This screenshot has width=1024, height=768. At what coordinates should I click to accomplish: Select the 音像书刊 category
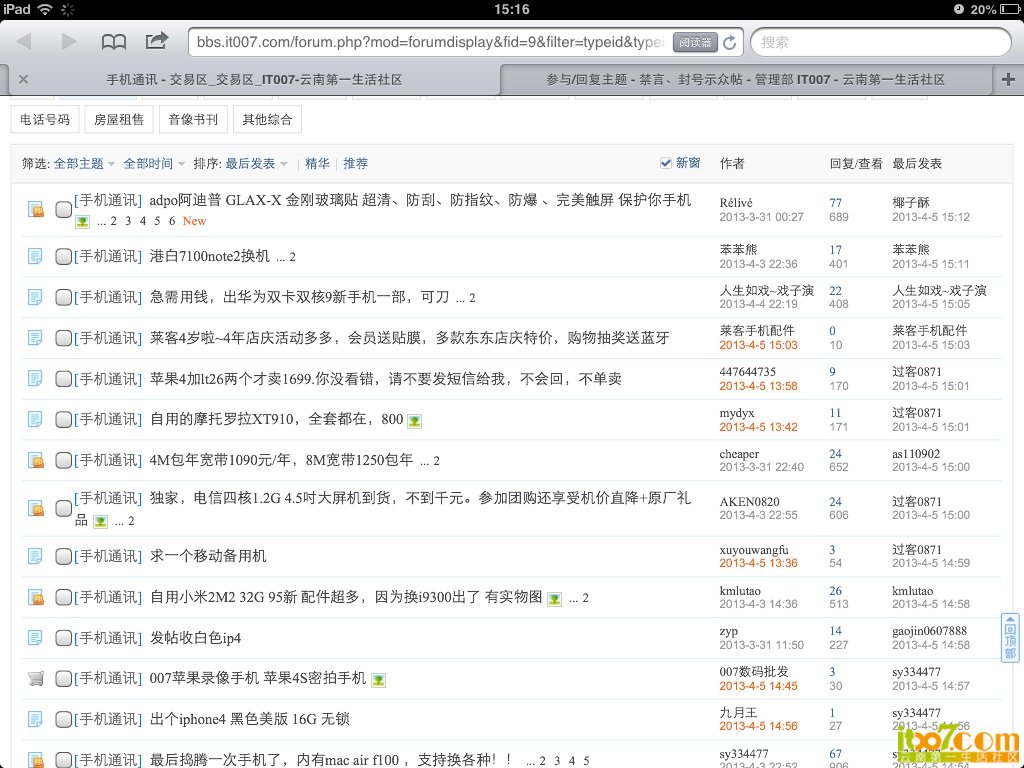pos(193,120)
